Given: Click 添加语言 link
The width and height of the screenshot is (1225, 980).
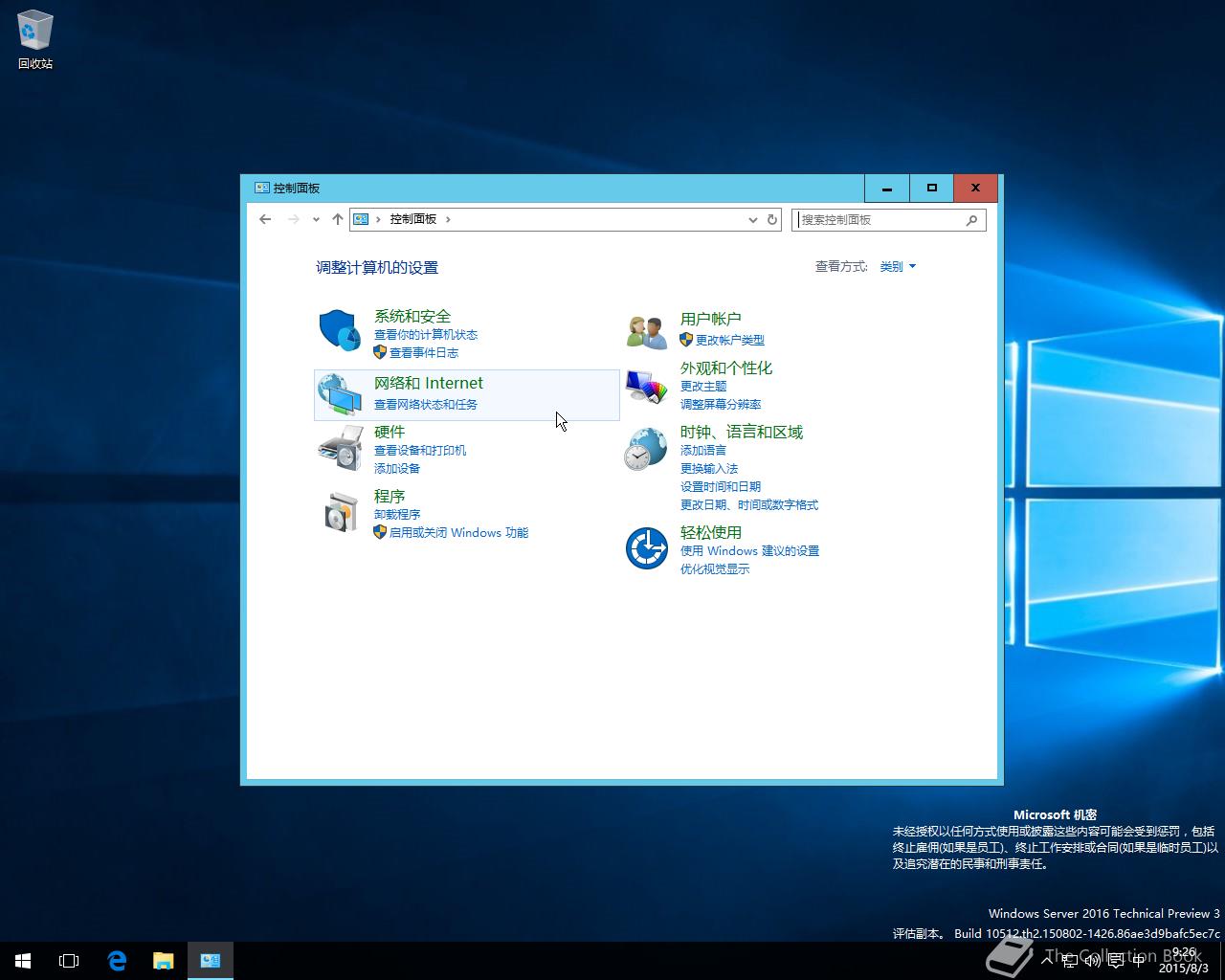Looking at the screenshot, I should coord(703,451).
